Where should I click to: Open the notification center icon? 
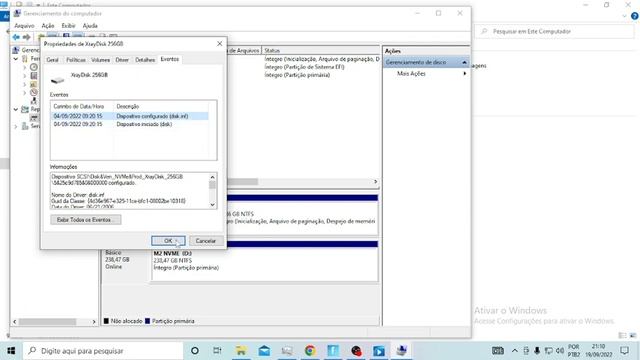point(624,351)
